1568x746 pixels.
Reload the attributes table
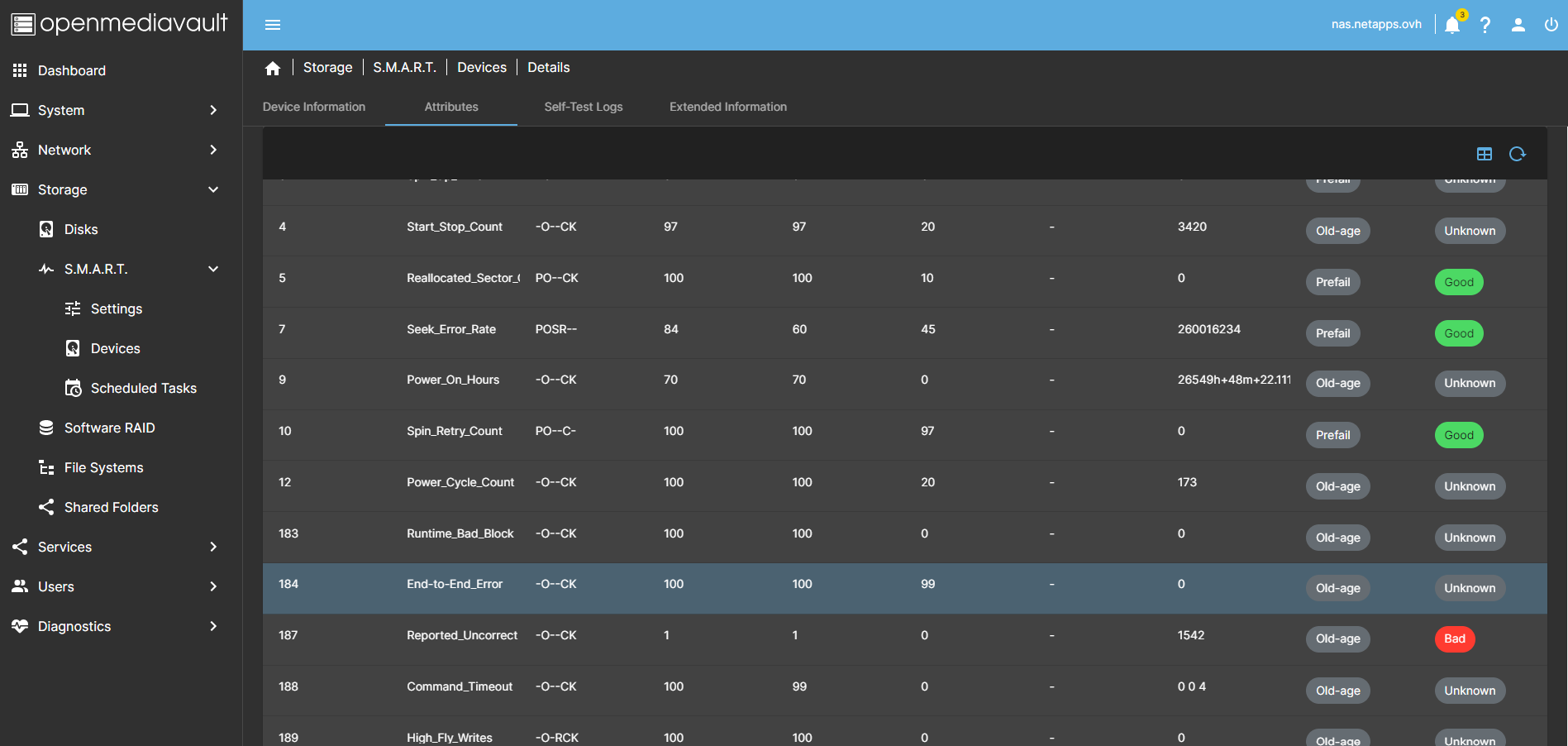click(1518, 154)
